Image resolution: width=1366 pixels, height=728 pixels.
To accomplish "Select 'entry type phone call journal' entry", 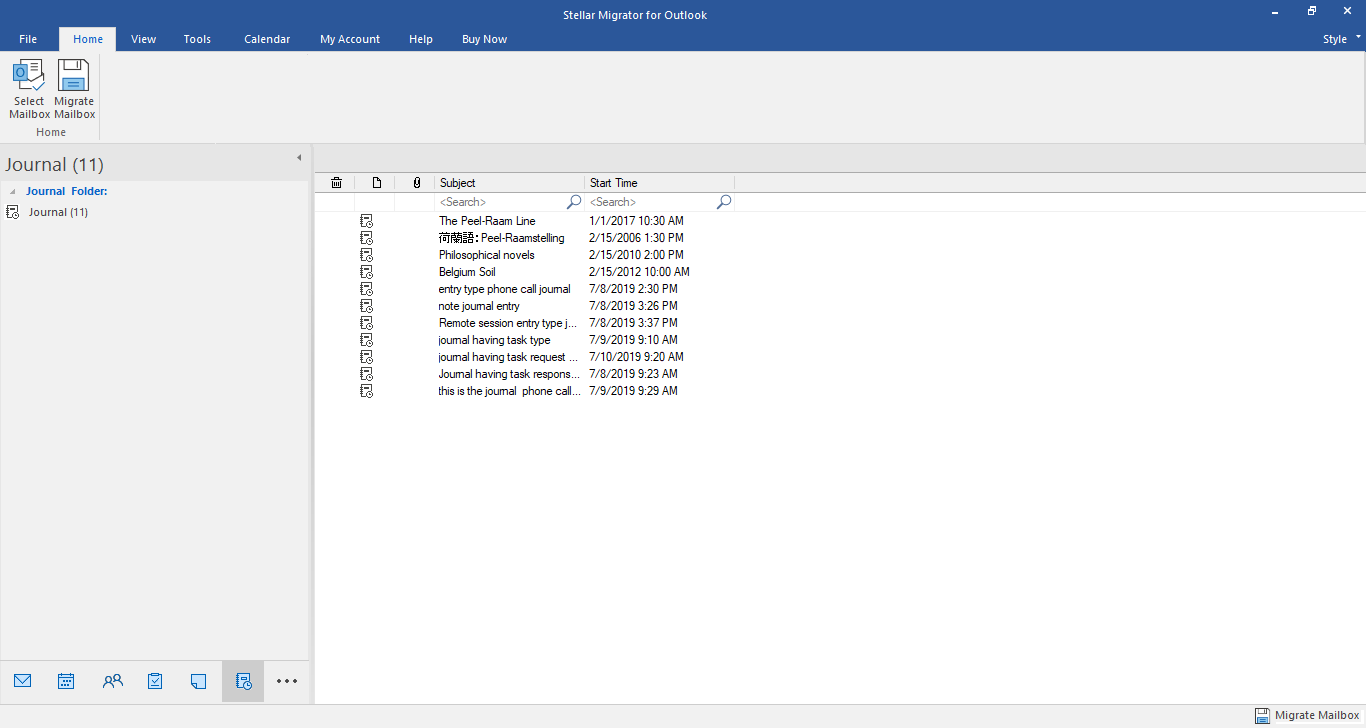I will (505, 289).
